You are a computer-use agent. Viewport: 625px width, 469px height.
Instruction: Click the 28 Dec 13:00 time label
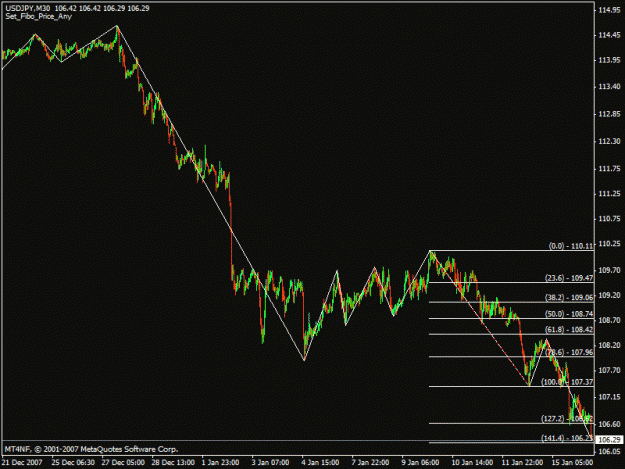[173, 463]
